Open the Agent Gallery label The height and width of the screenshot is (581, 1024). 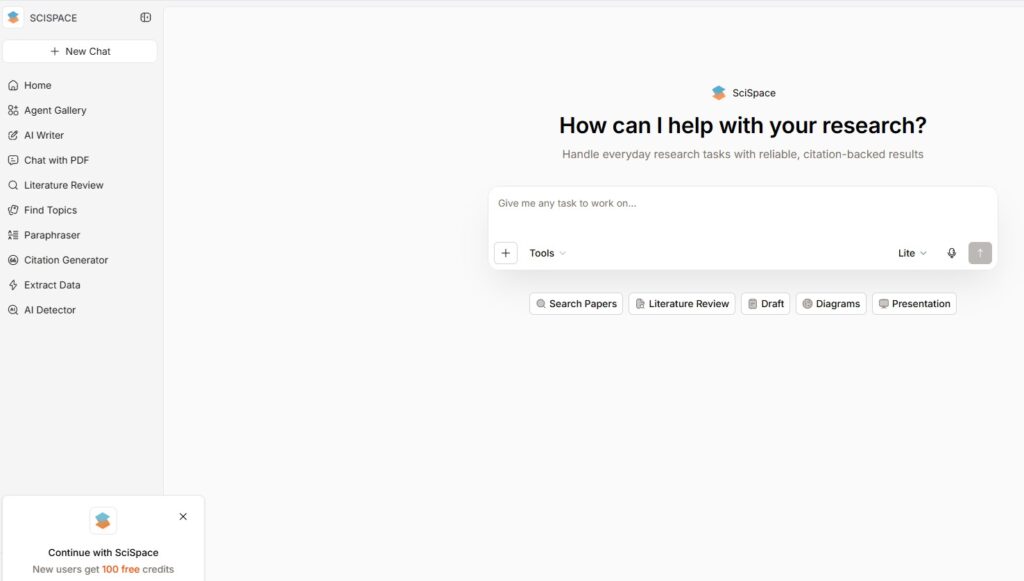(56, 110)
